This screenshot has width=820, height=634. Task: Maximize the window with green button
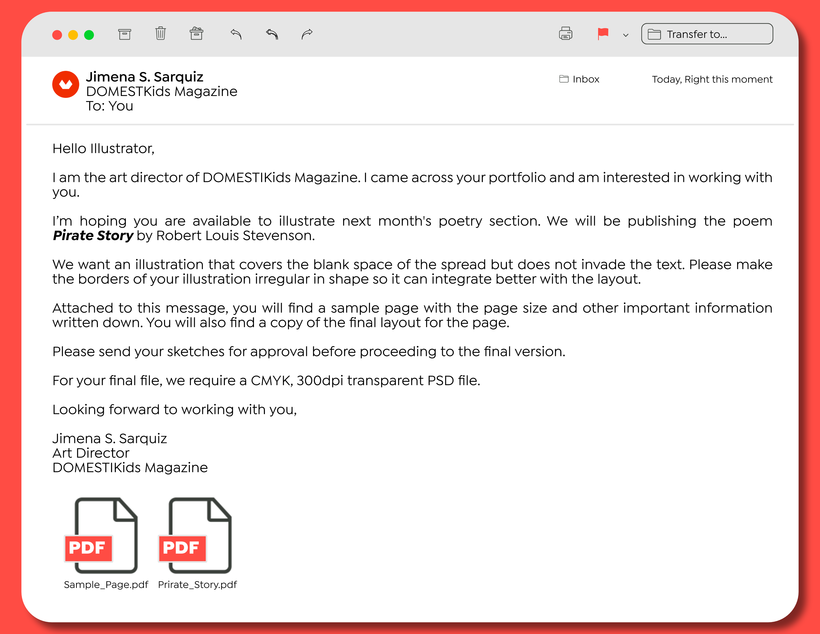tap(89, 35)
